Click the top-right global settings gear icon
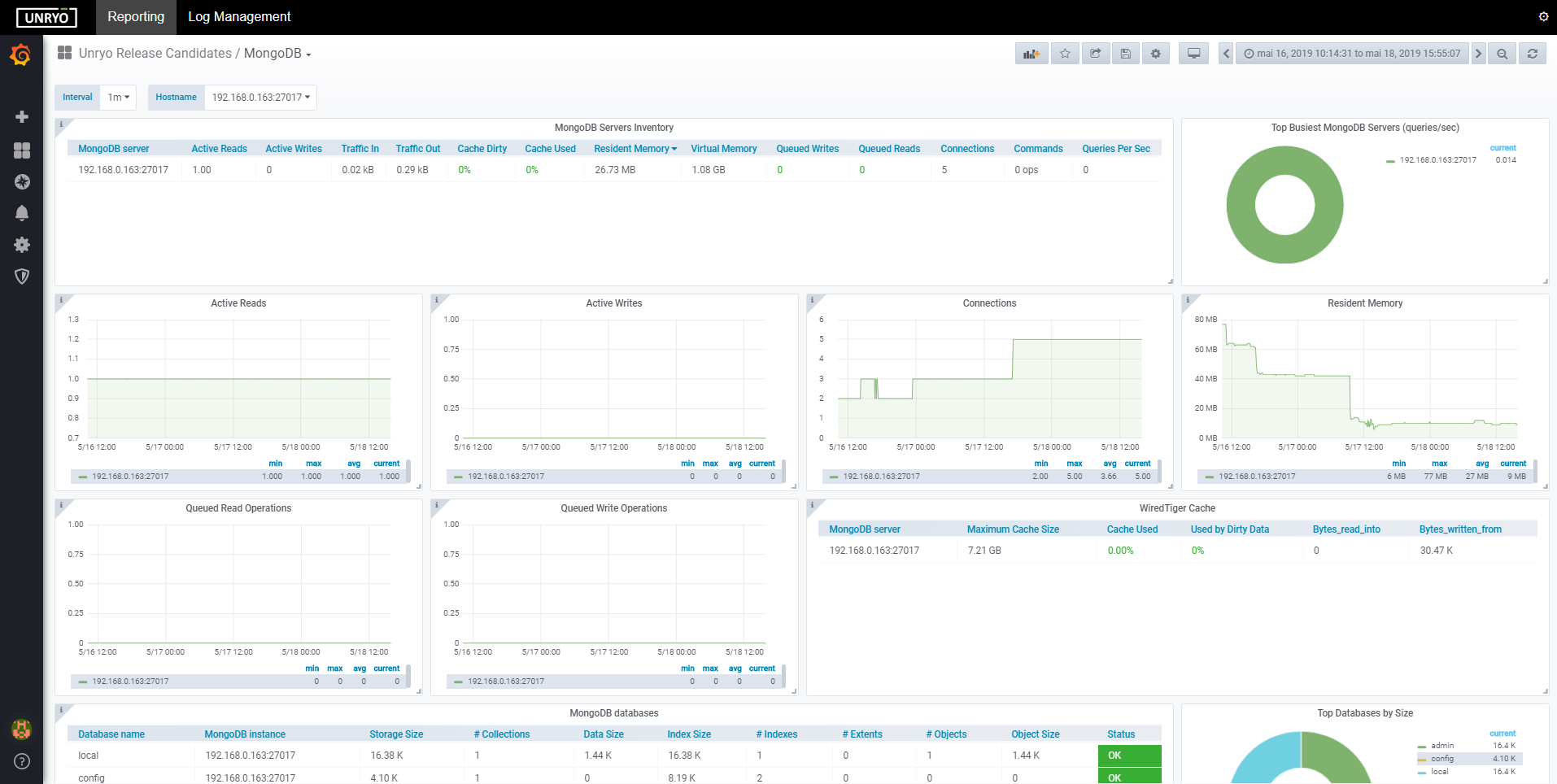This screenshot has height=784, width=1557. (1543, 16)
